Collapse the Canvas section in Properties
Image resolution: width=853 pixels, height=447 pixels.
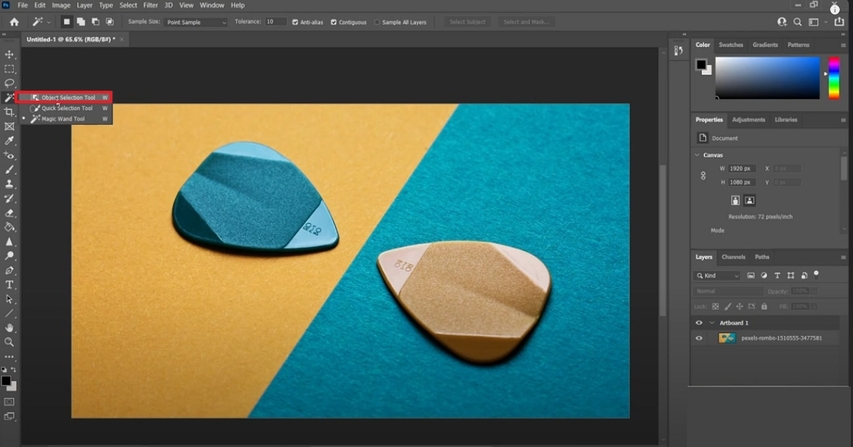(698, 155)
